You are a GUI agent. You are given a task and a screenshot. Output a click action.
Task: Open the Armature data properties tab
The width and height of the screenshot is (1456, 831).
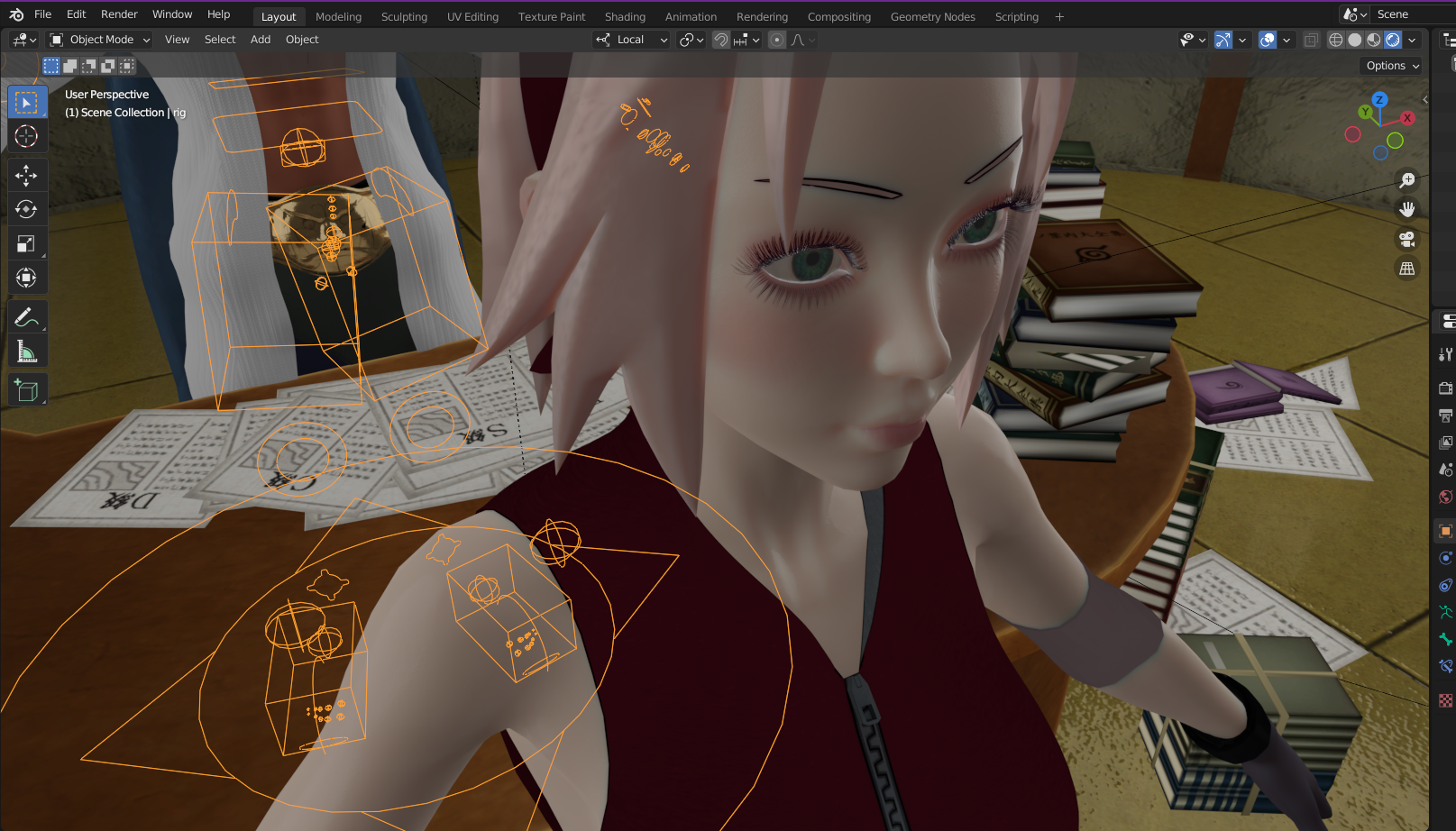tap(1445, 612)
